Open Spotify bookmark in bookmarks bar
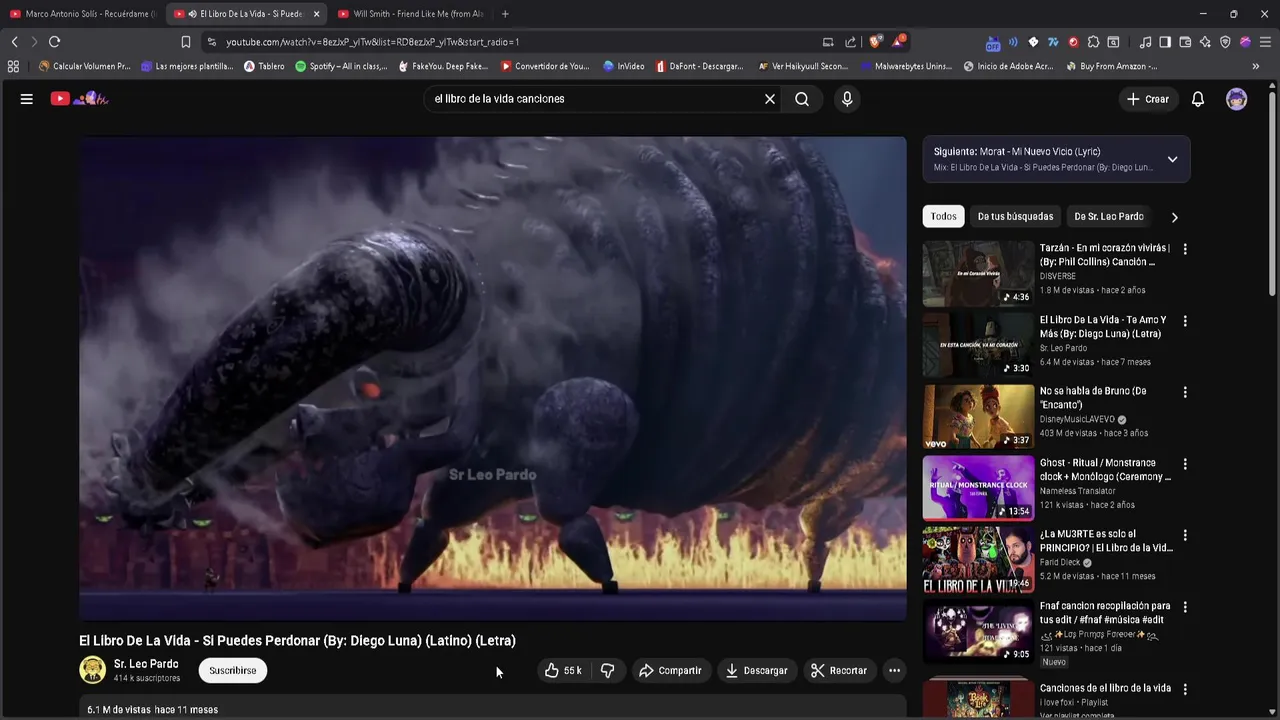Screen dimensions: 1280x720 click(x=341, y=66)
